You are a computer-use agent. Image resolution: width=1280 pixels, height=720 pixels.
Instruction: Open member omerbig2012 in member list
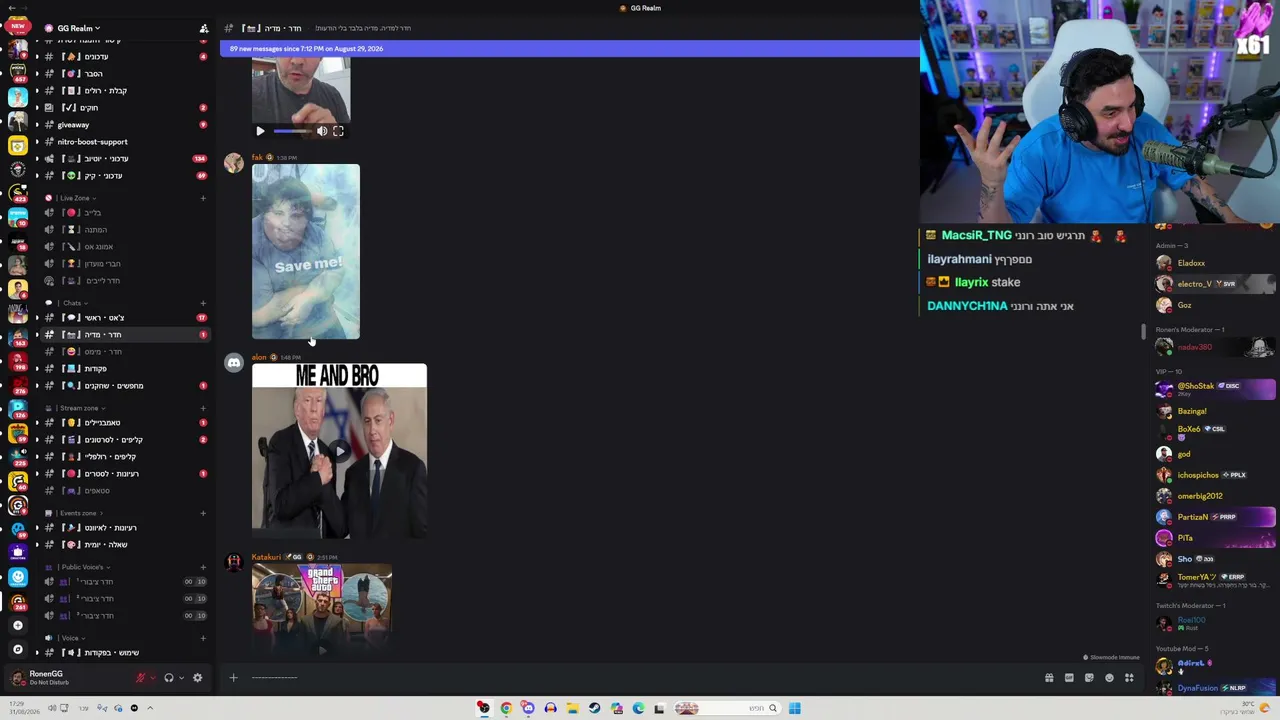(1200, 496)
